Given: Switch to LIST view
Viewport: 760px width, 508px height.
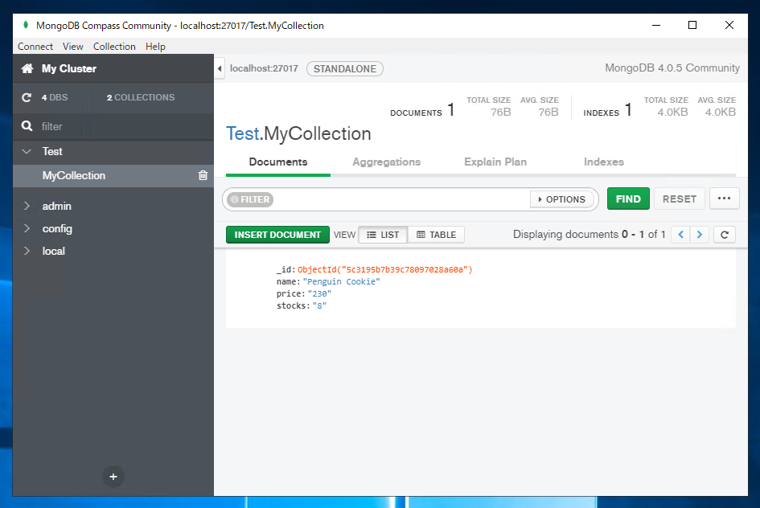Looking at the screenshot, I should click(x=383, y=235).
